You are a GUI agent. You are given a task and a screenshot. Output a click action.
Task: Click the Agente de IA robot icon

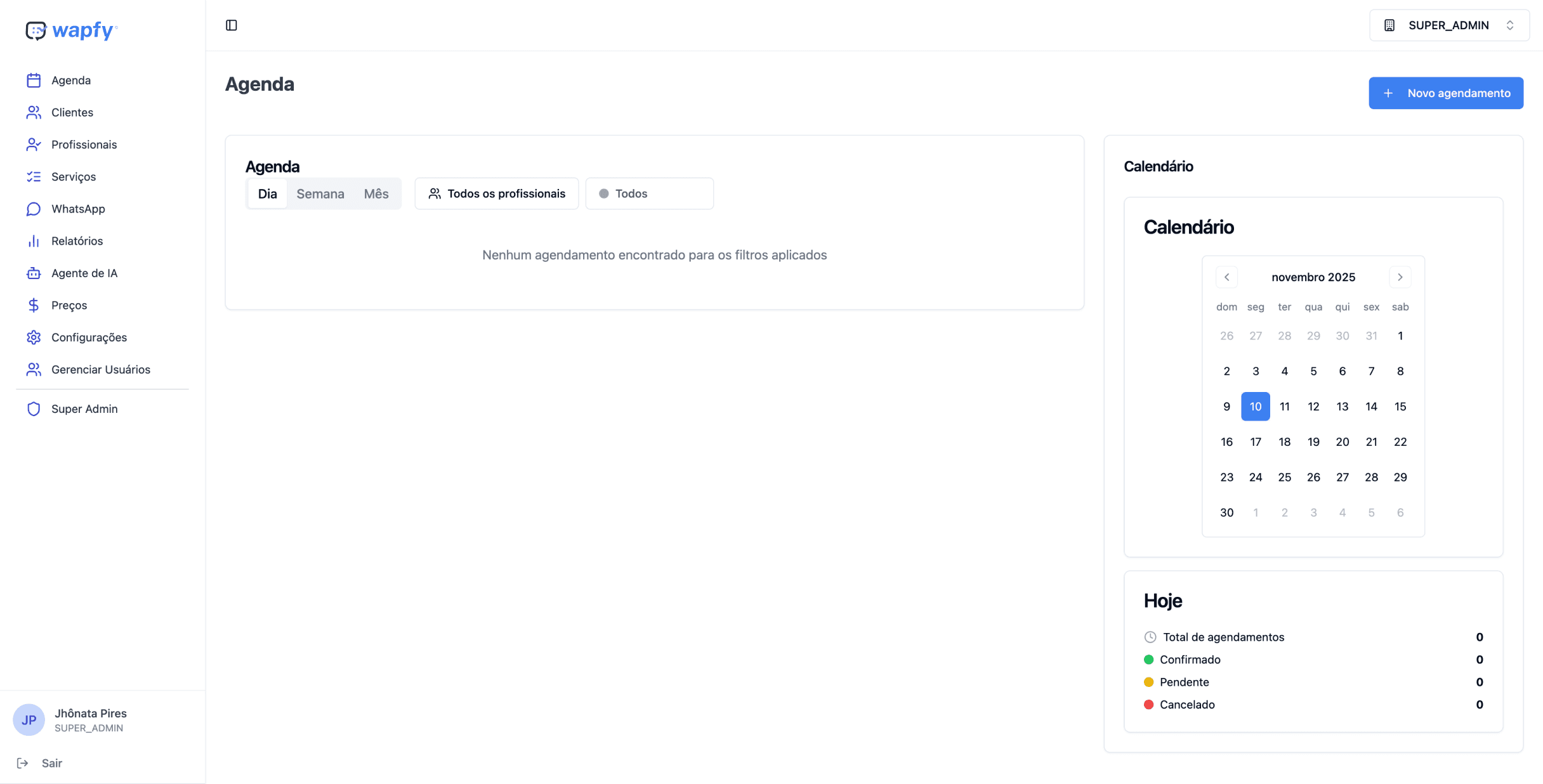pos(34,273)
